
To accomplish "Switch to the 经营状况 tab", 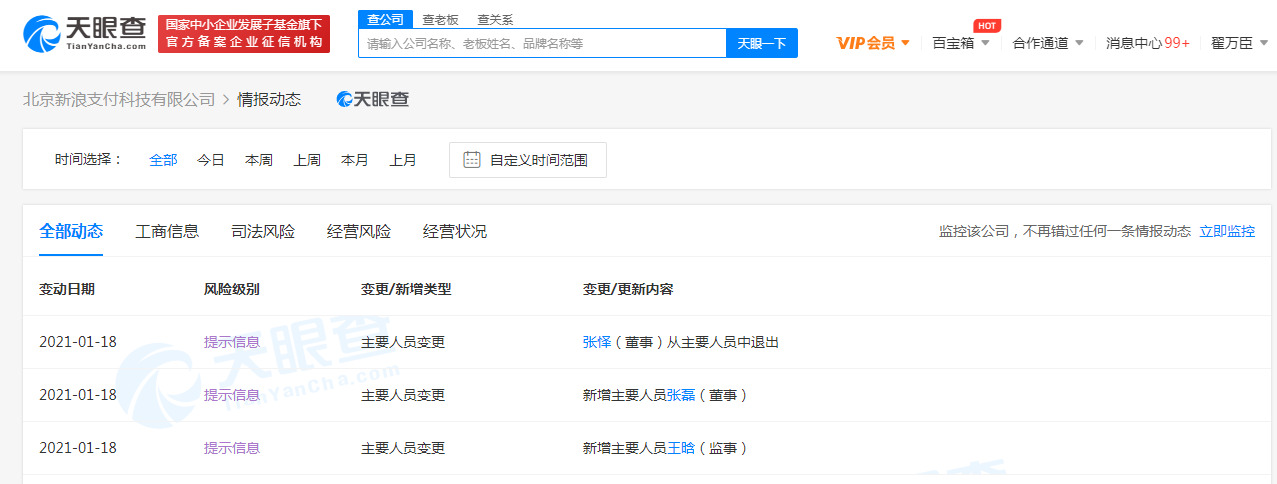I will pos(455,231).
